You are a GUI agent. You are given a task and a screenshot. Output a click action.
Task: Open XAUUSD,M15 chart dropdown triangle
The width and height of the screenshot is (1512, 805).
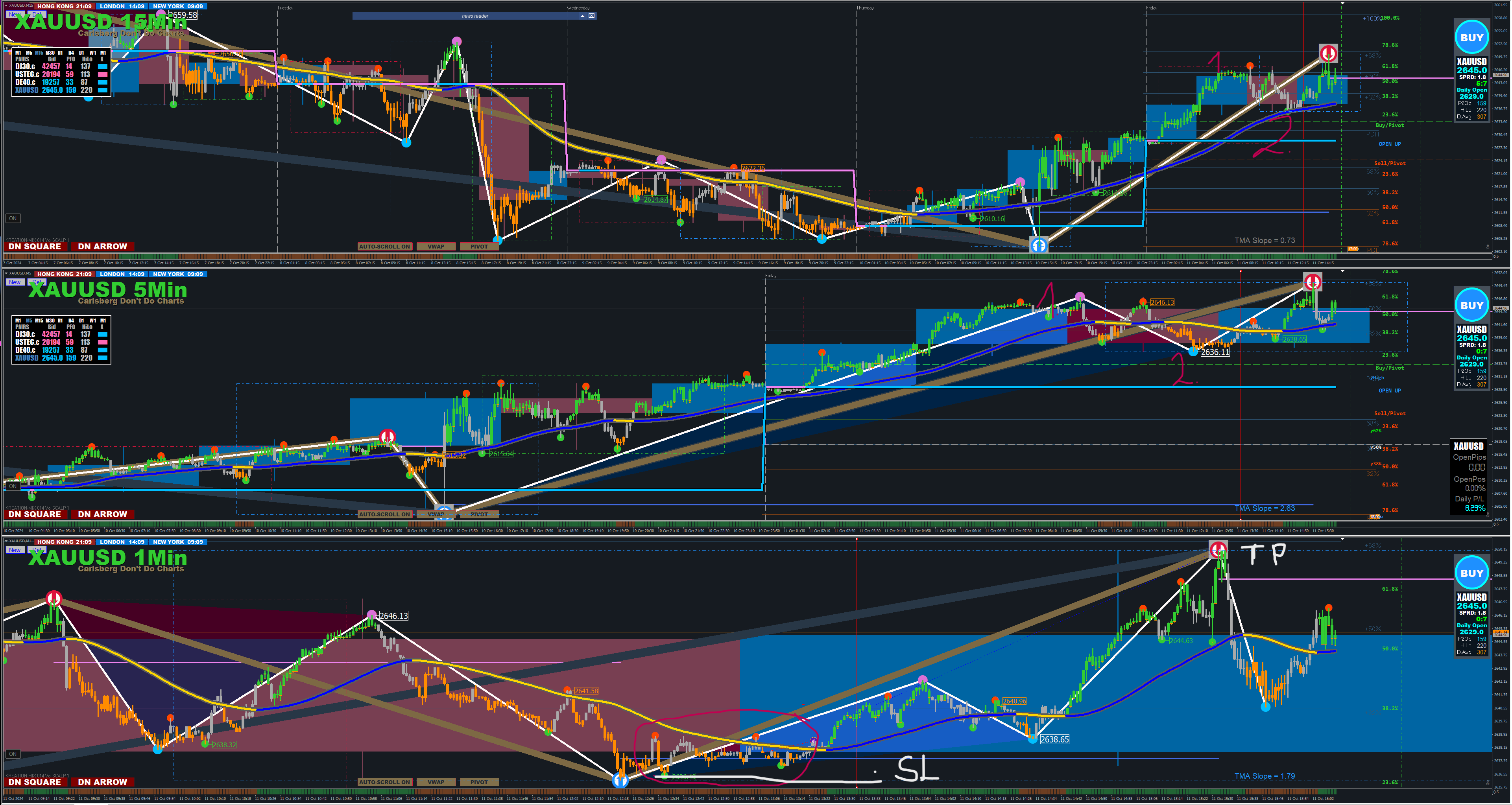point(6,5)
